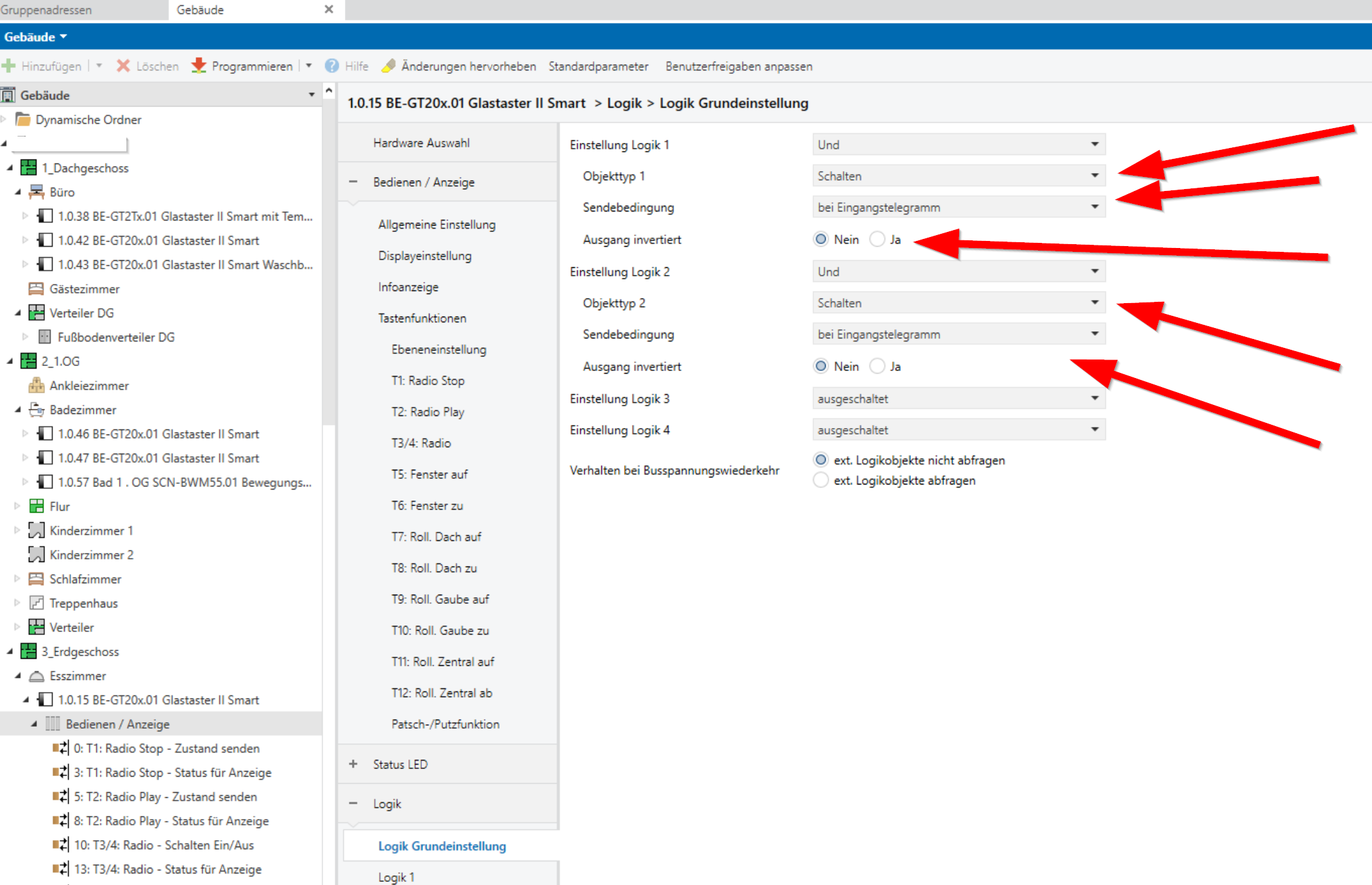Click Benutzerfreigaben anpassen button
The width and height of the screenshot is (1372, 885).
point(739,66)
